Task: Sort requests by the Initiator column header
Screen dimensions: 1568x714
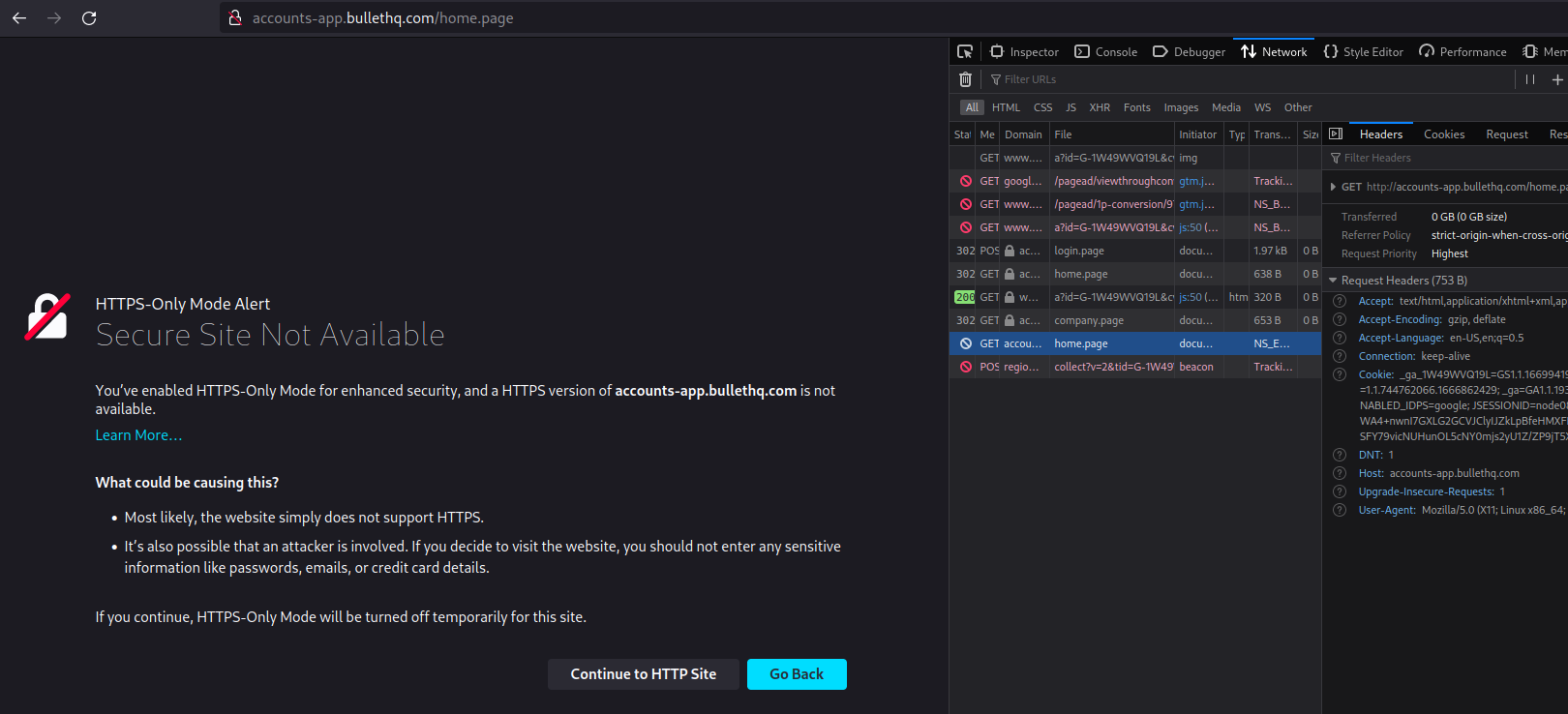Action: pos(1199,134)
